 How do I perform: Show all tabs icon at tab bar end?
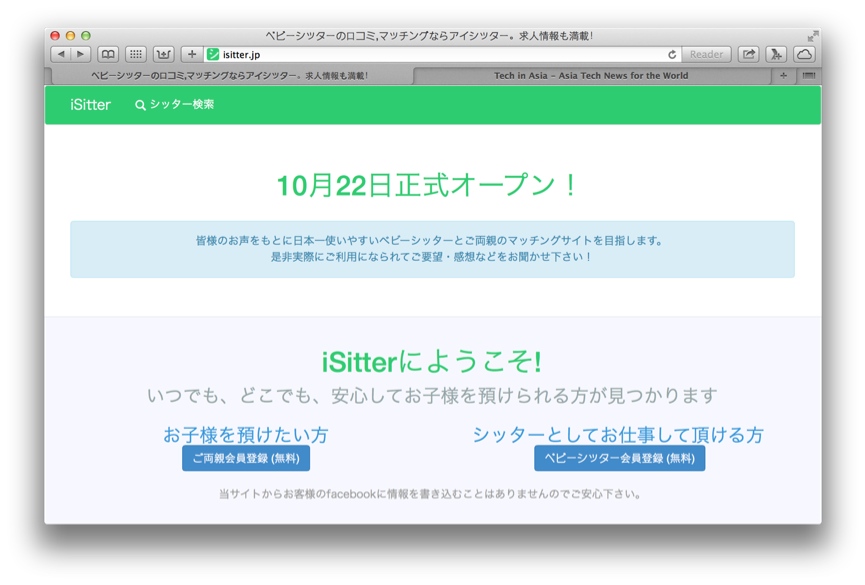coord(809,76)
